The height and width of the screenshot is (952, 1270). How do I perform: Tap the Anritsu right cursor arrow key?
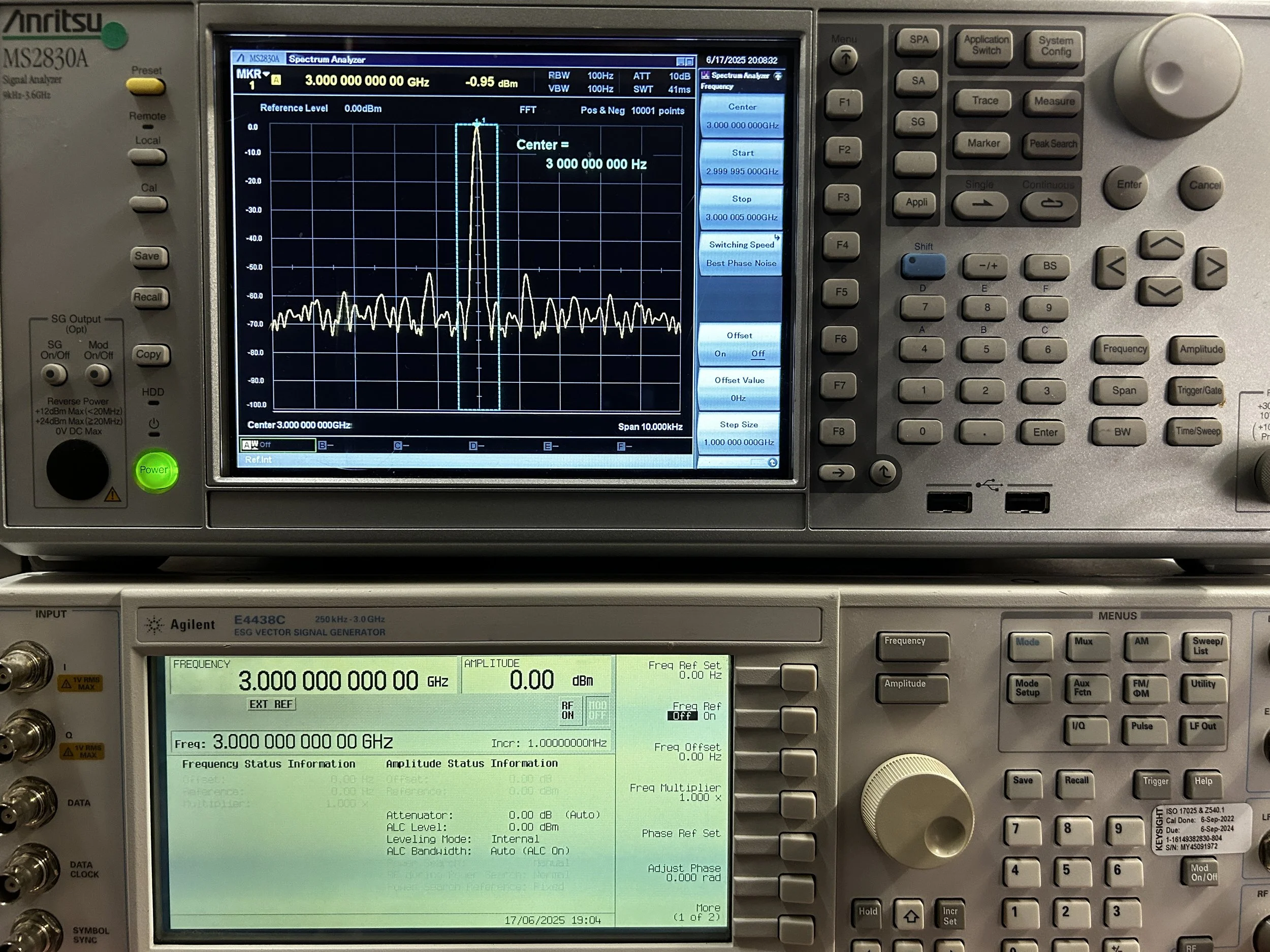coord(1212,268)
